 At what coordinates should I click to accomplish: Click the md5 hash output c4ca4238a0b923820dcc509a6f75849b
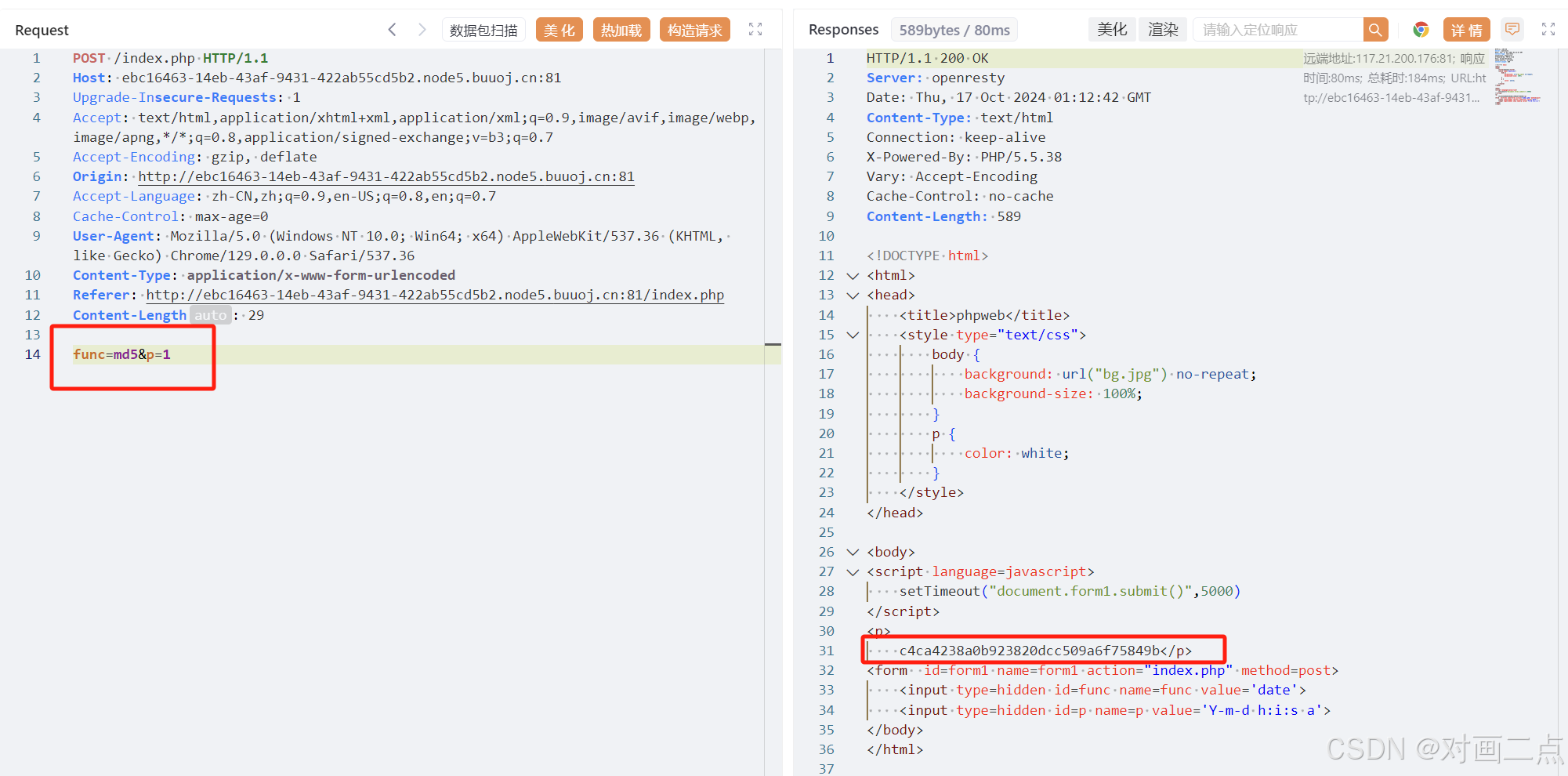[x=1030, y=651]
